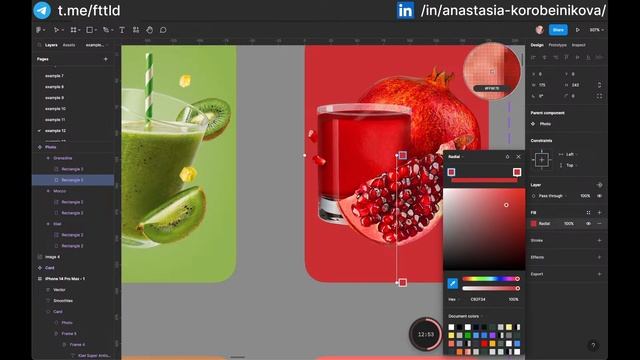Add an effect with plus icon

599,257
